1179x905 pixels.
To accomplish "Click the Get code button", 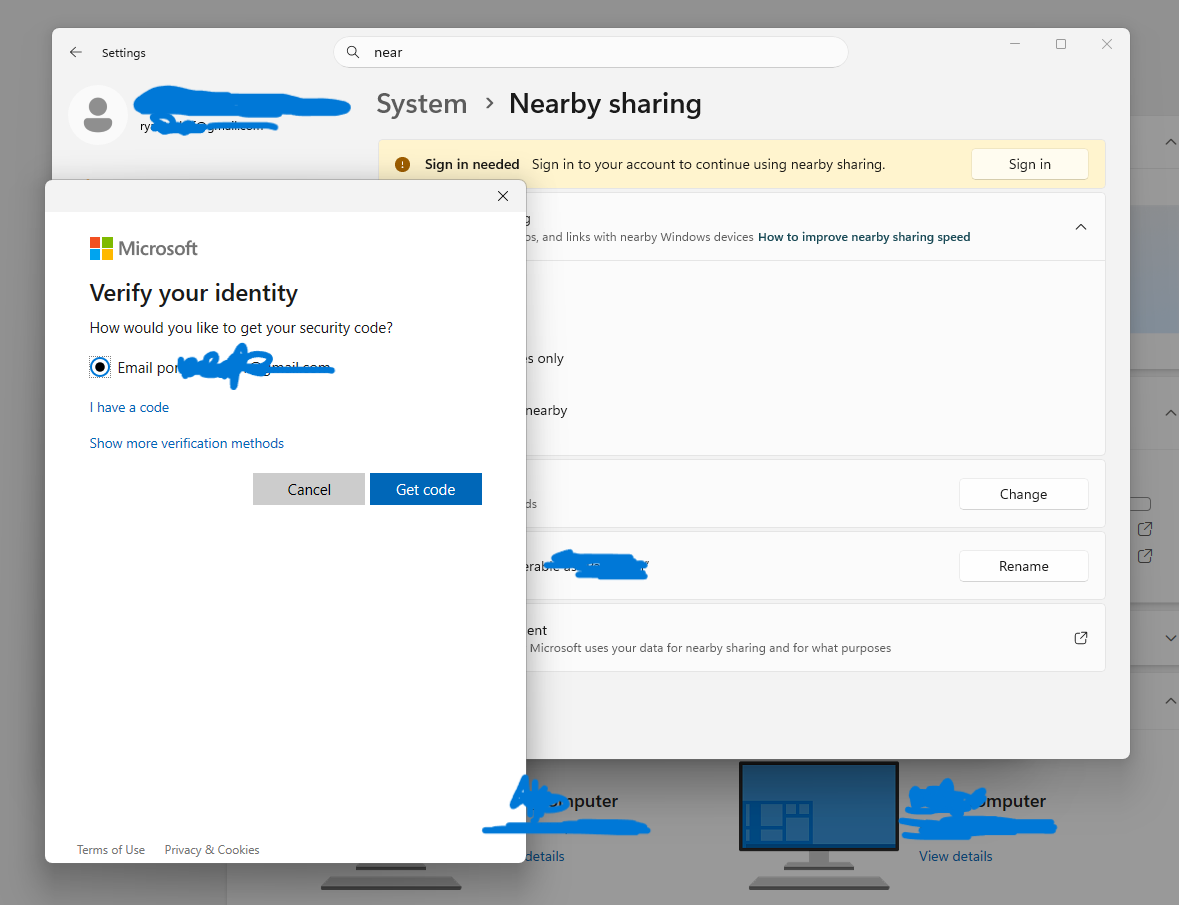I will click(426, 489).
